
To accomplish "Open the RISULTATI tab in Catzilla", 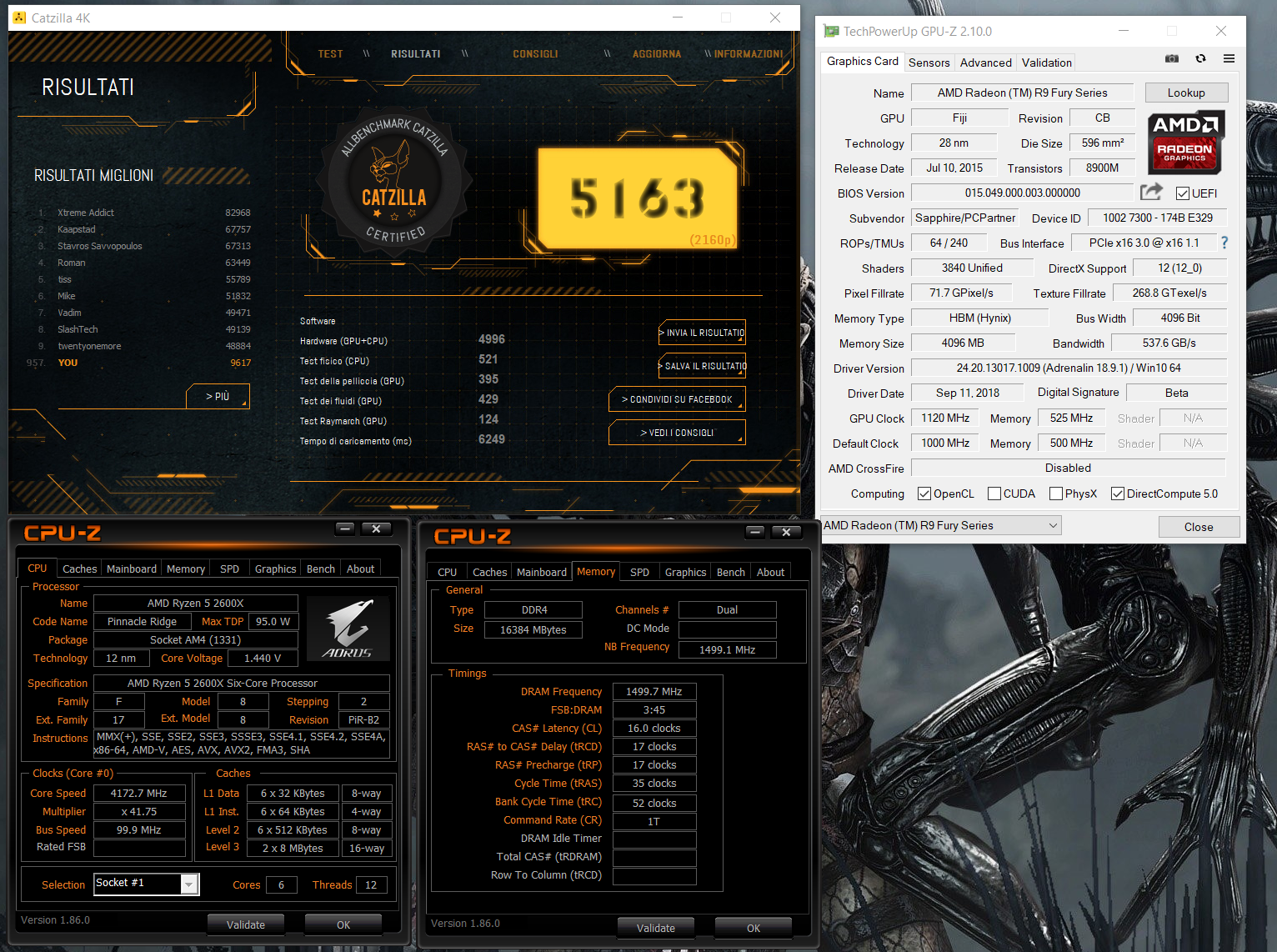I will (415, 54).
